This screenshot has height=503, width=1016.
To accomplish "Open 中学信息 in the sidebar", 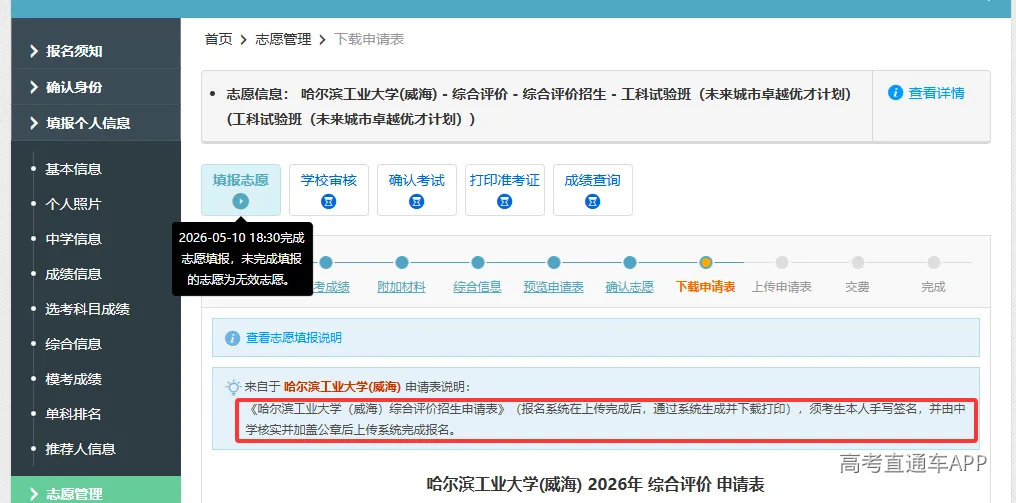I will coord(73,239).
